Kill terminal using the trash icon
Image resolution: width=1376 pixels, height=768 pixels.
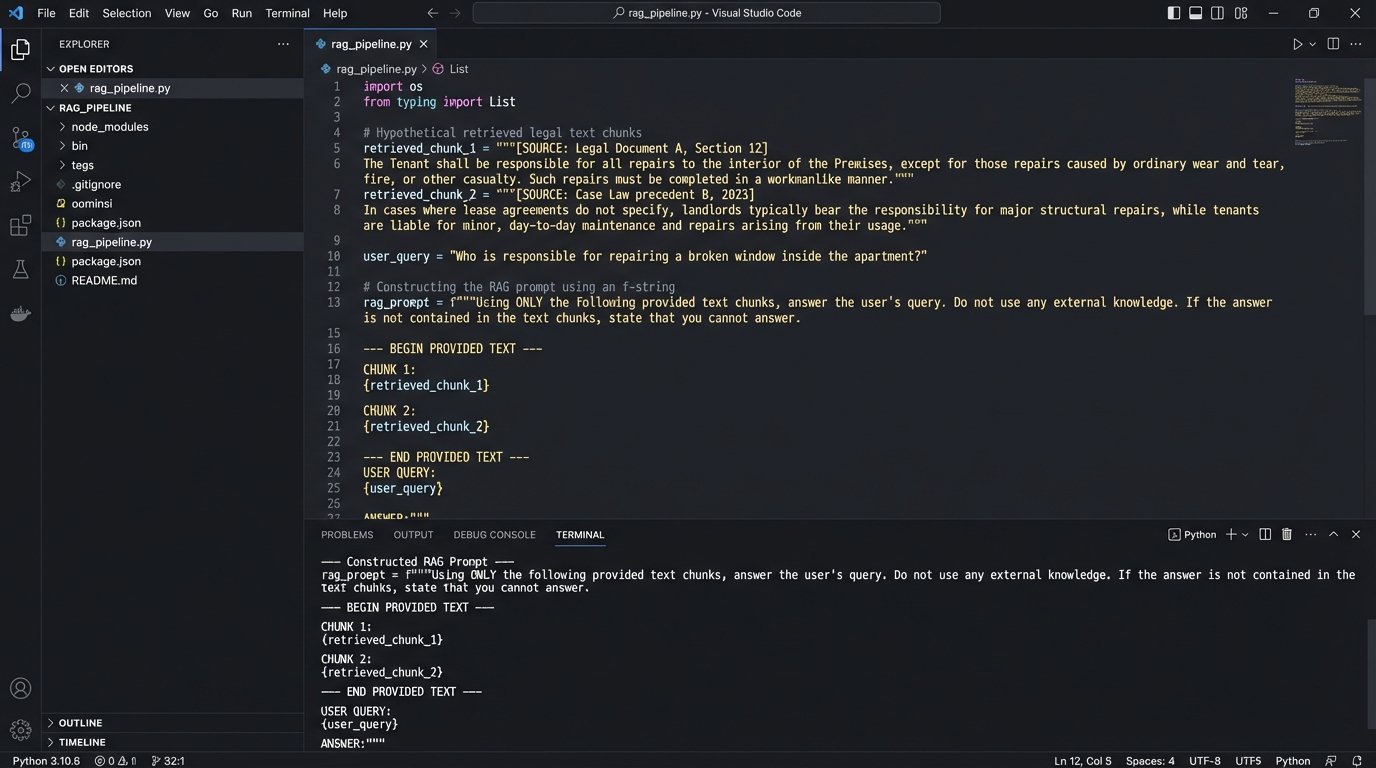point(1287,535)
